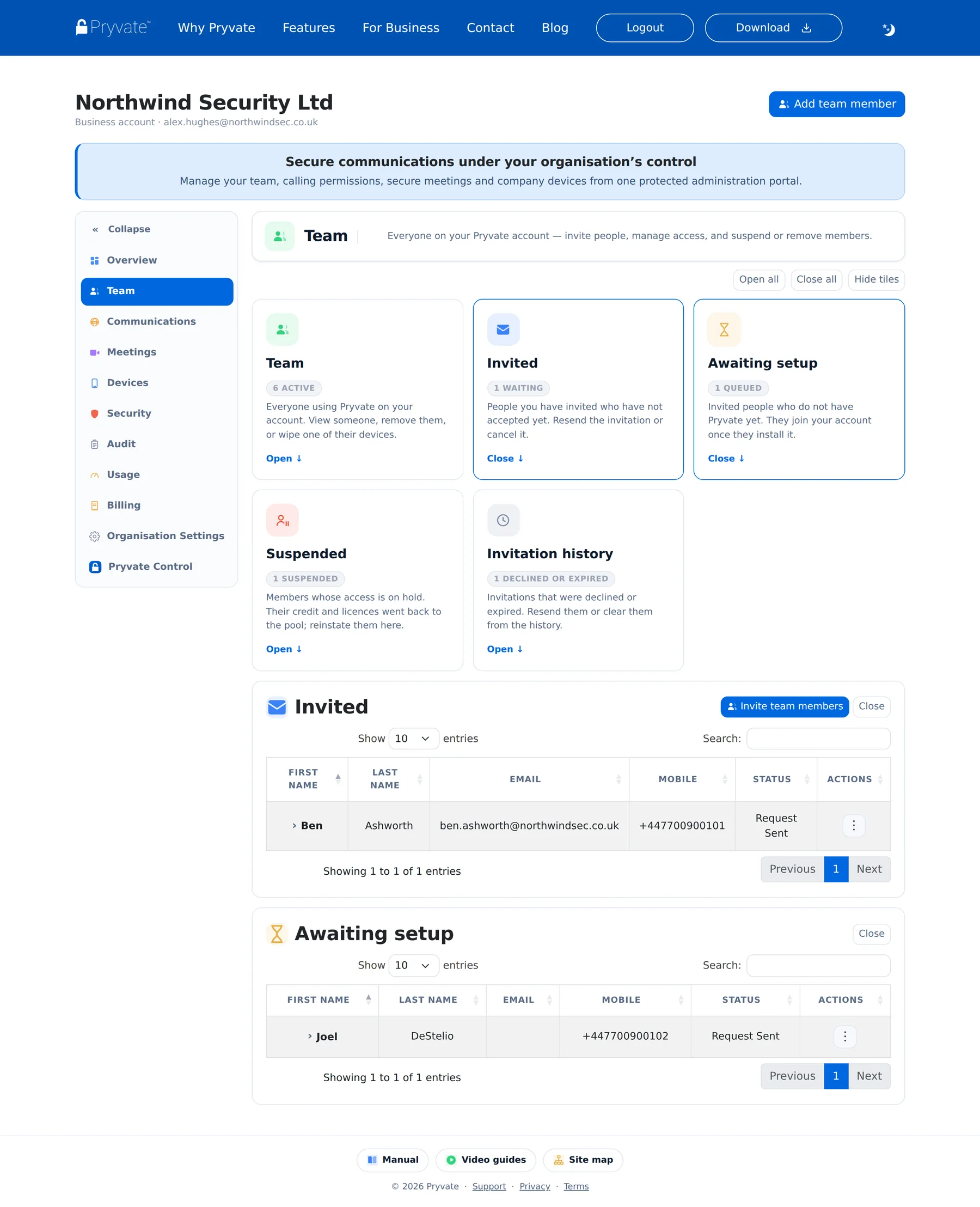Viewport: 980px width, 1207px height.
Task: Open actions menu for Ben Ashworth
Action: point(854,826)
